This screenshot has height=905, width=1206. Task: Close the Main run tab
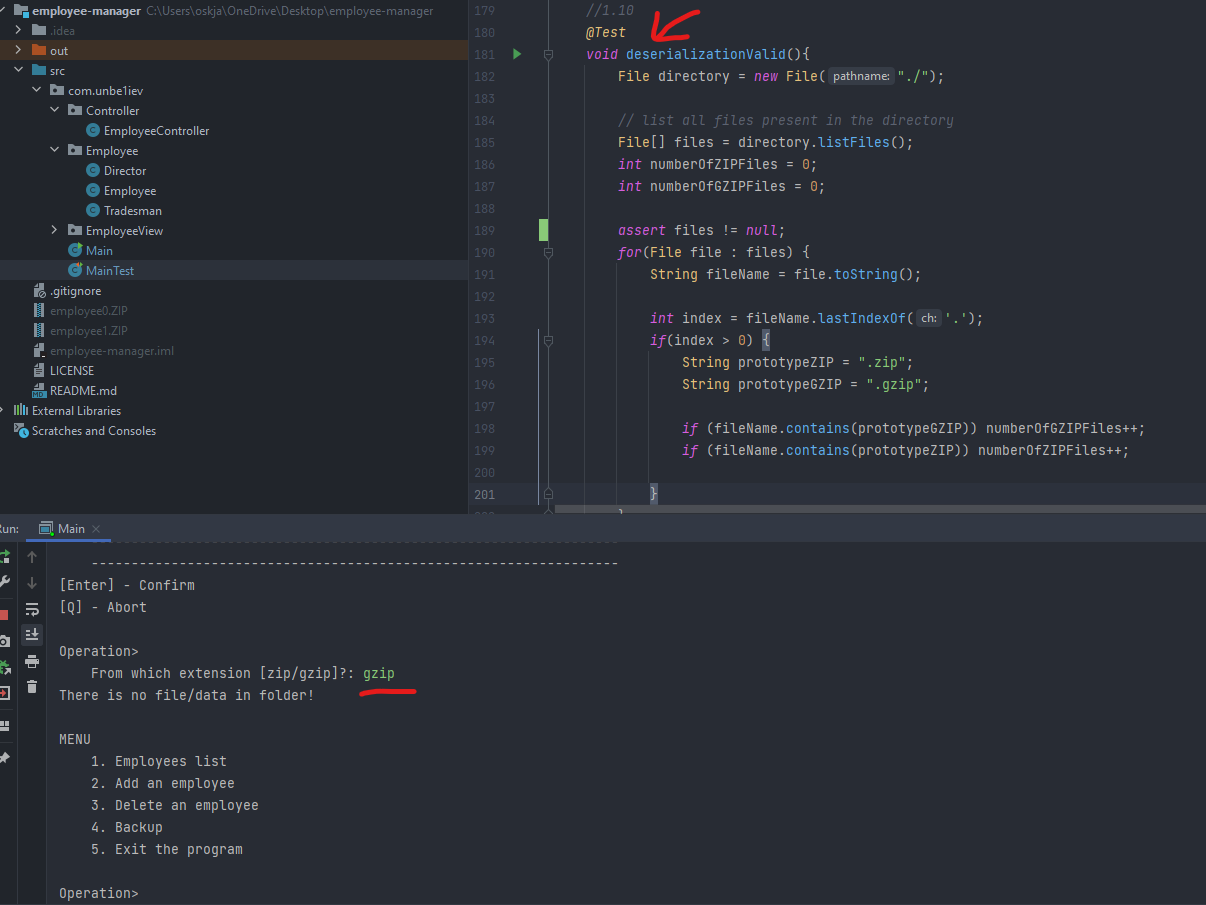(x=95, y=528)
